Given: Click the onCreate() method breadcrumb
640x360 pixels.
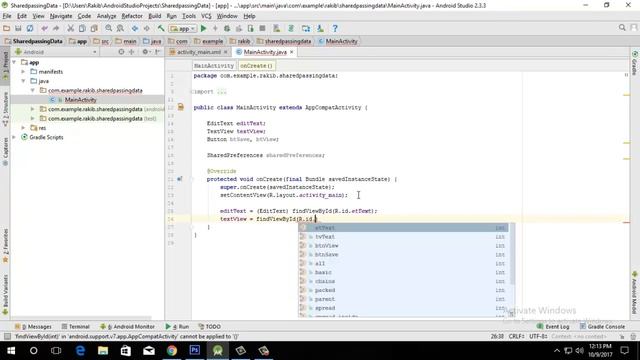Looking at the screenshot, I should click(256, 66).
